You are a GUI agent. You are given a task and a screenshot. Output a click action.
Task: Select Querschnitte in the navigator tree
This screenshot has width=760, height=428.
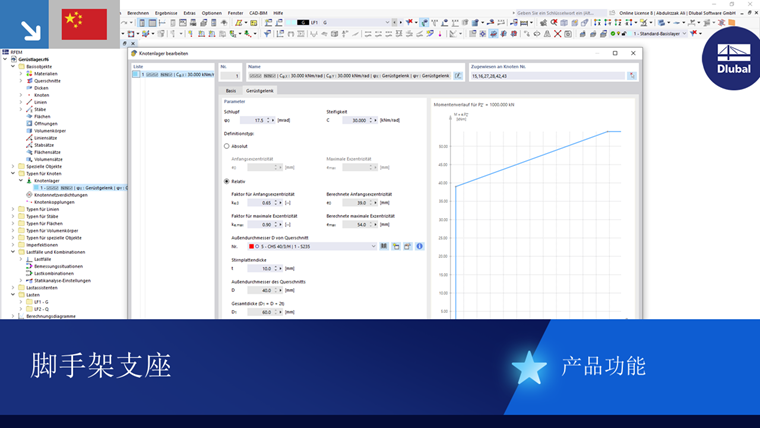[47, 81]
